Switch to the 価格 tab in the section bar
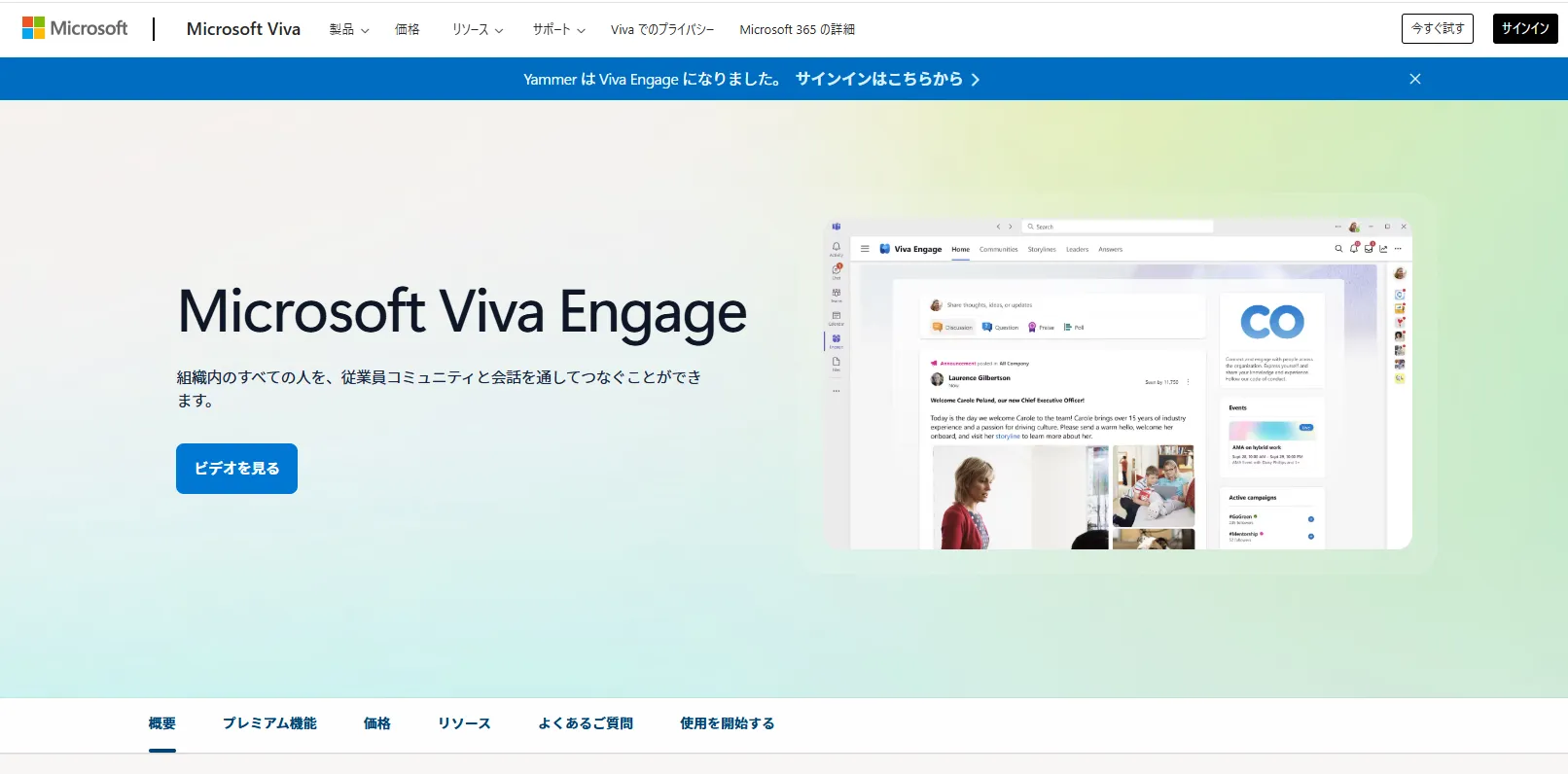The width and height of the screenshot is (1568, 774). click(377, 723)
